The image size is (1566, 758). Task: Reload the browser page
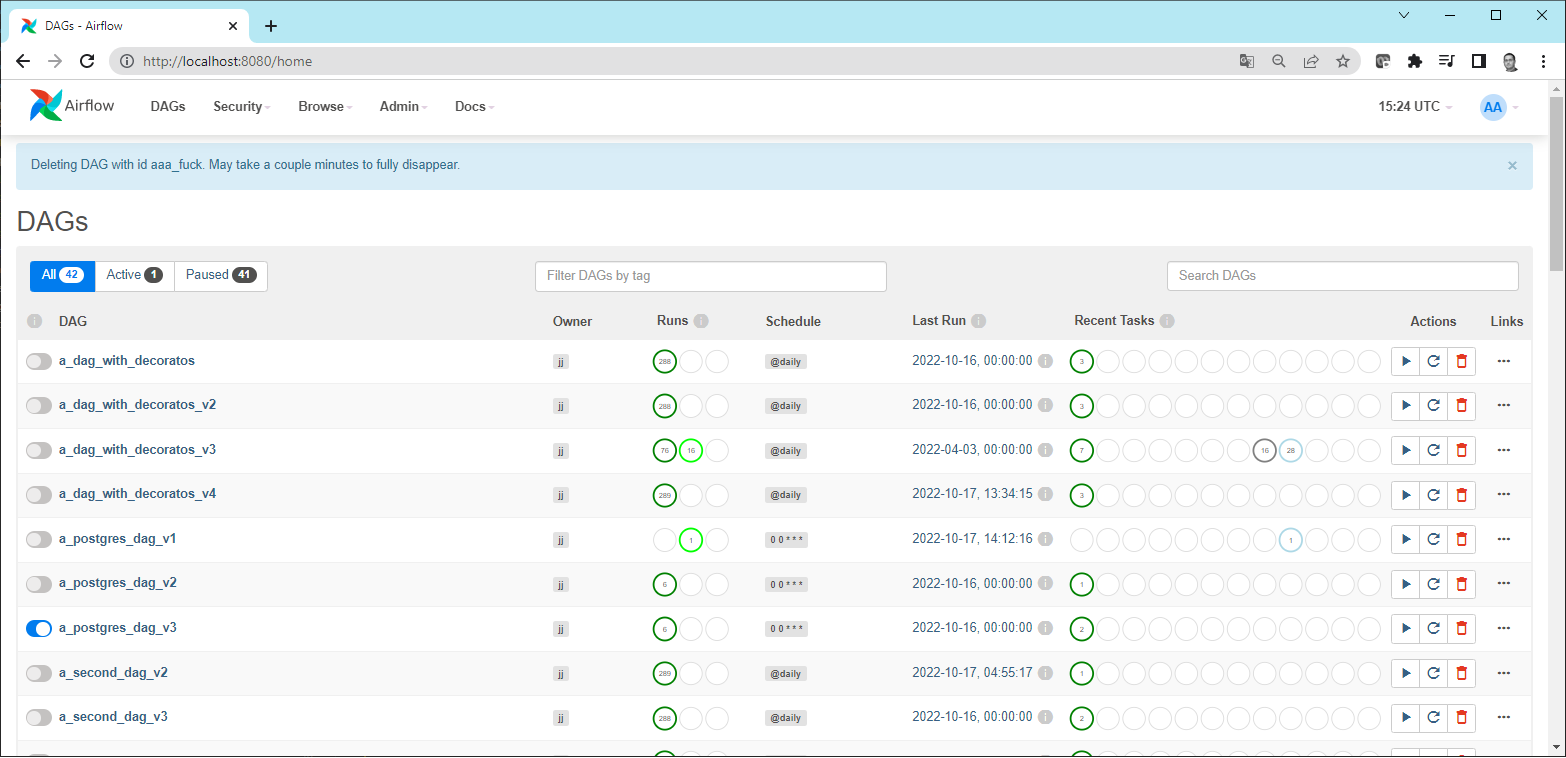click(87, 61)
